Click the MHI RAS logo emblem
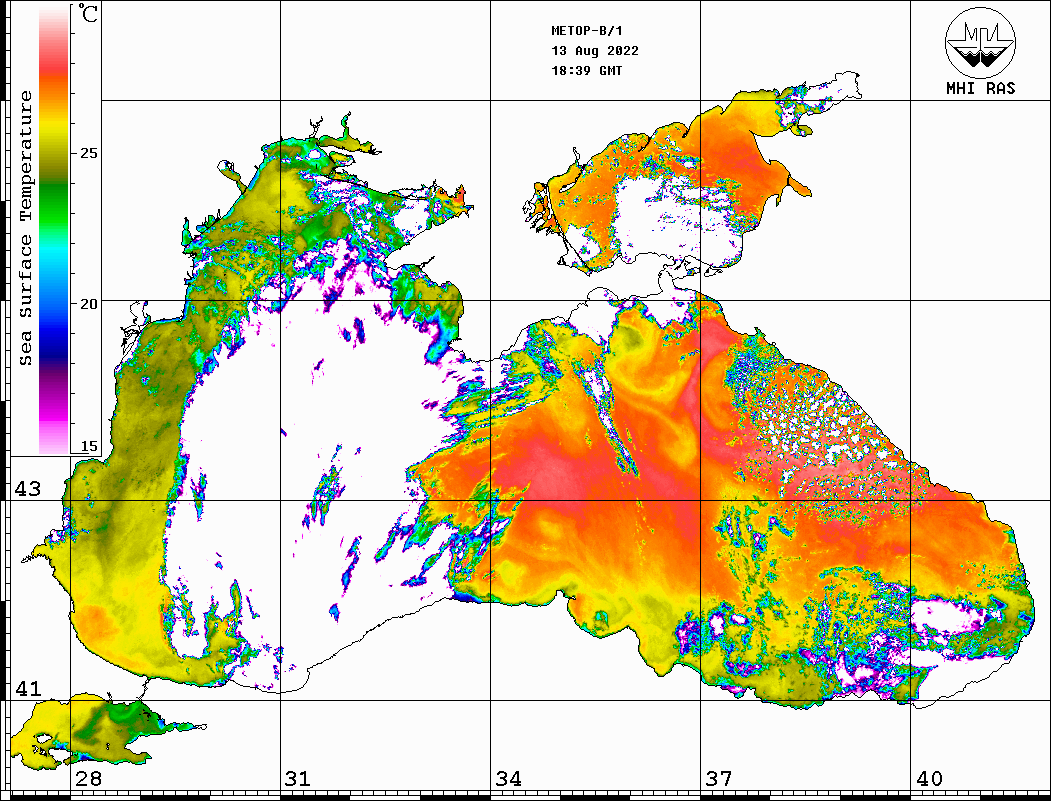This screenshot has height=801, width=1051. pyautogui.click(x=980, y=43)
